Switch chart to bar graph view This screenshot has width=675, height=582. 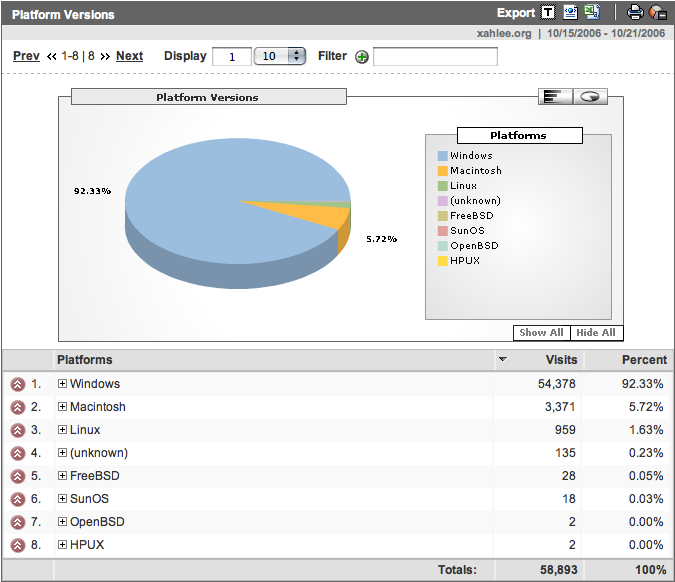point(554,96)
